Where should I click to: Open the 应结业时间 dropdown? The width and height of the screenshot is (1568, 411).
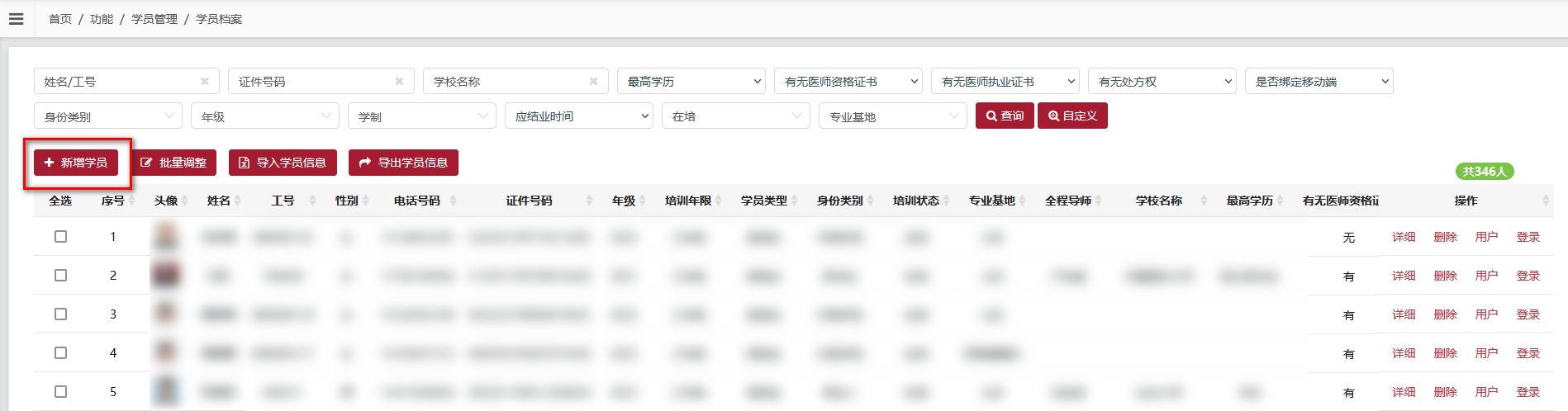click(579, 116)
